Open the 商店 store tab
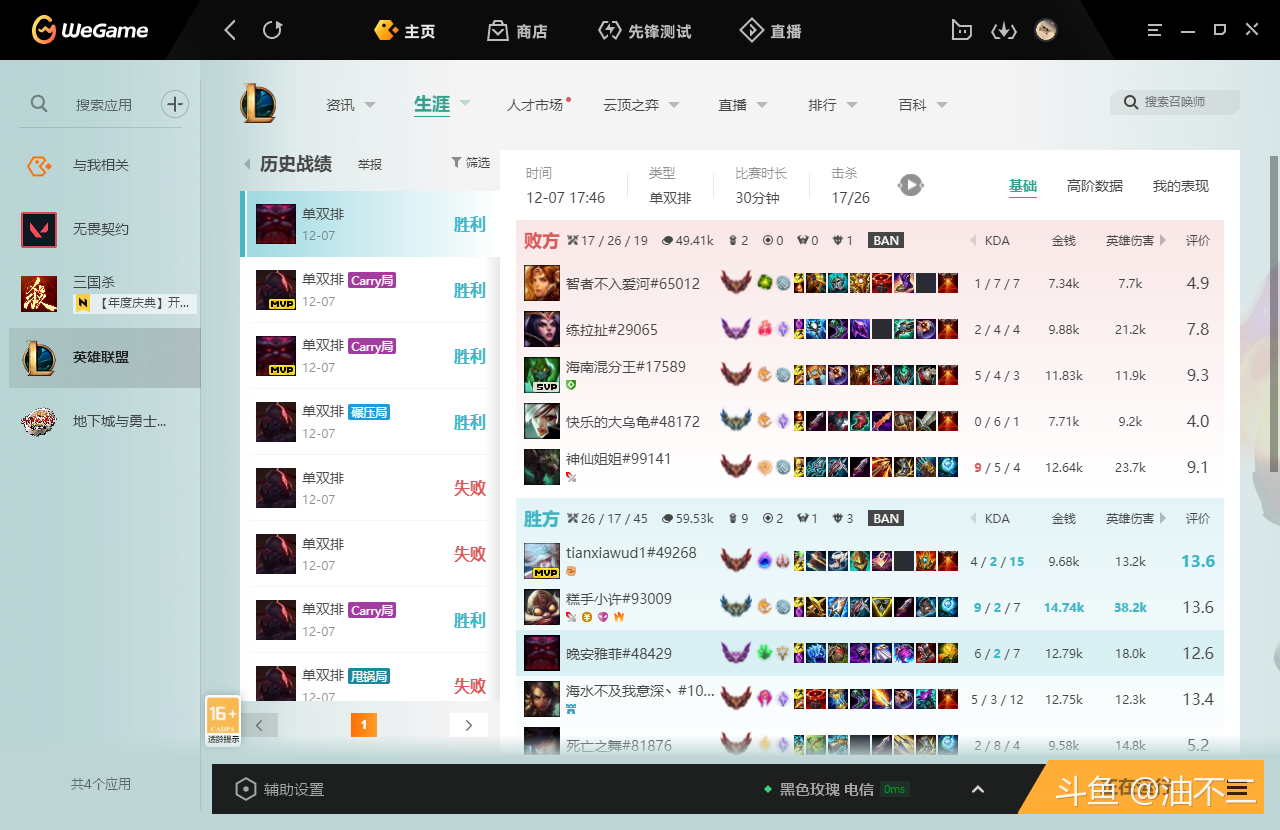1280x830 pixels. coord(517,31)
